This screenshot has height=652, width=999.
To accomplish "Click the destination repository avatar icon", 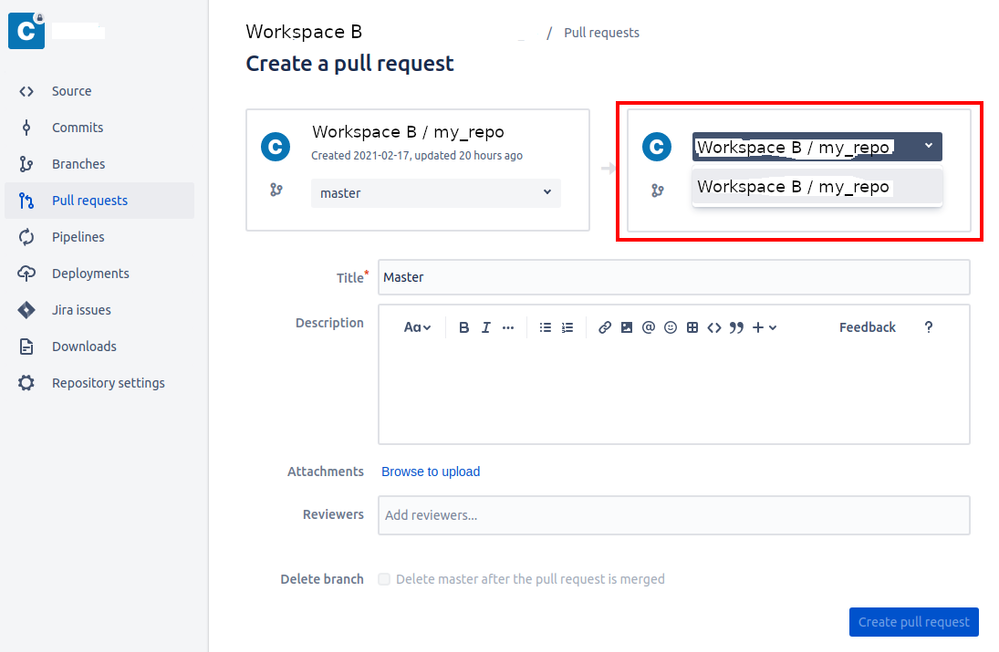I will [656, 147].
